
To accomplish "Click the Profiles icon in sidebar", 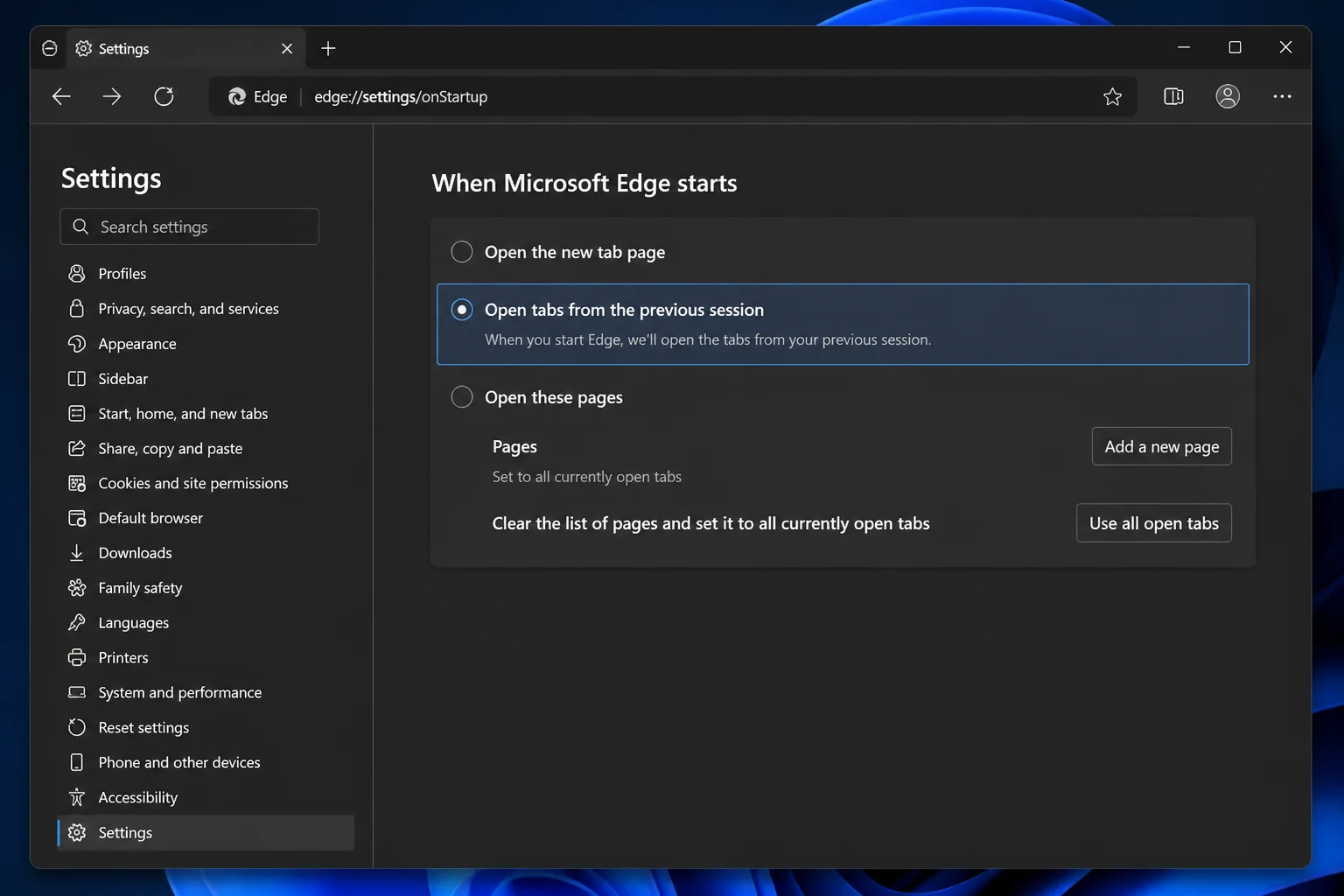I will pyautogui.click(x=77, y=274).
